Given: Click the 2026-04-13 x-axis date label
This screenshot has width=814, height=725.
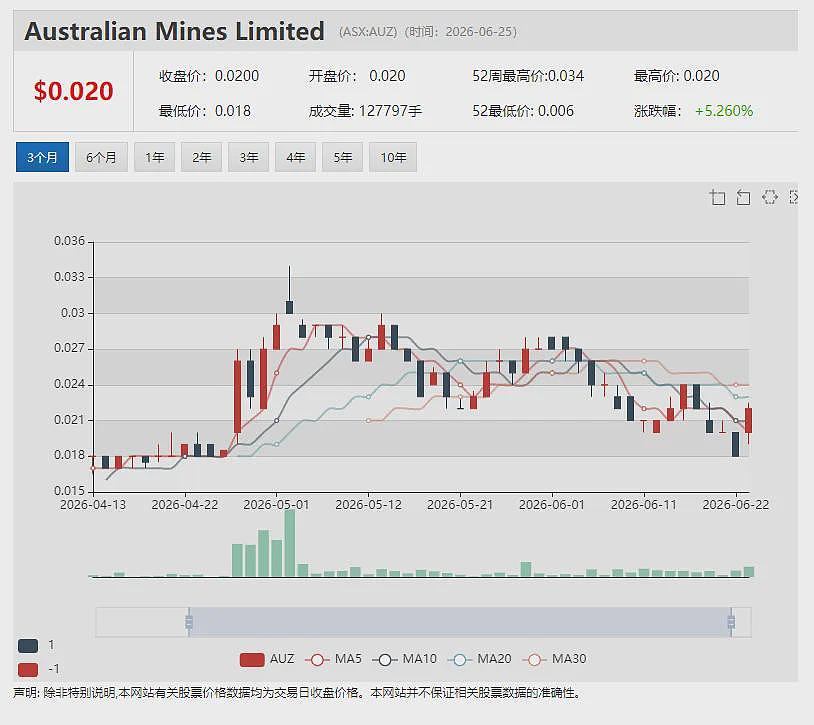Looking at the screenshot, I should (x=93, y=504).
